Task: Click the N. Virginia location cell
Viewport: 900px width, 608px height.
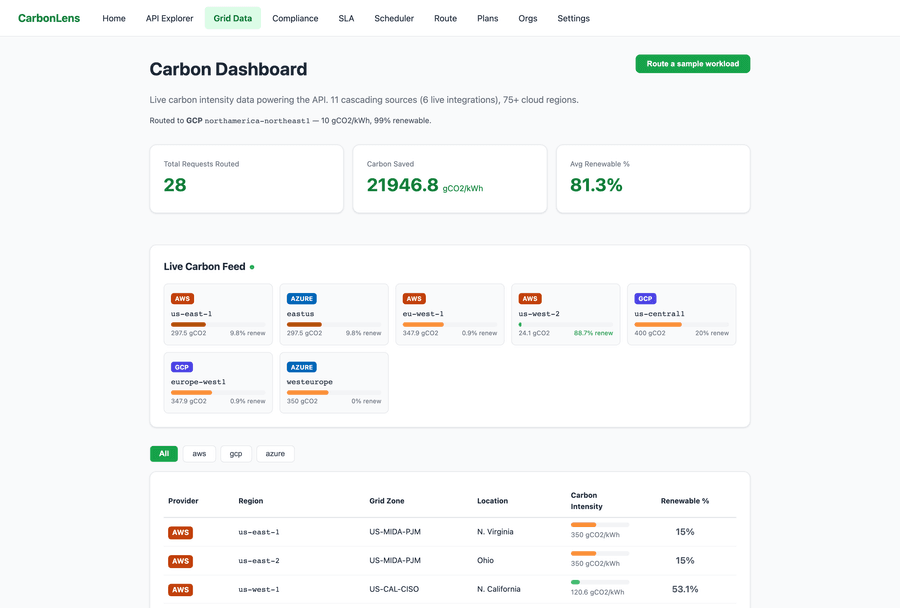Action: pos(495,532)
